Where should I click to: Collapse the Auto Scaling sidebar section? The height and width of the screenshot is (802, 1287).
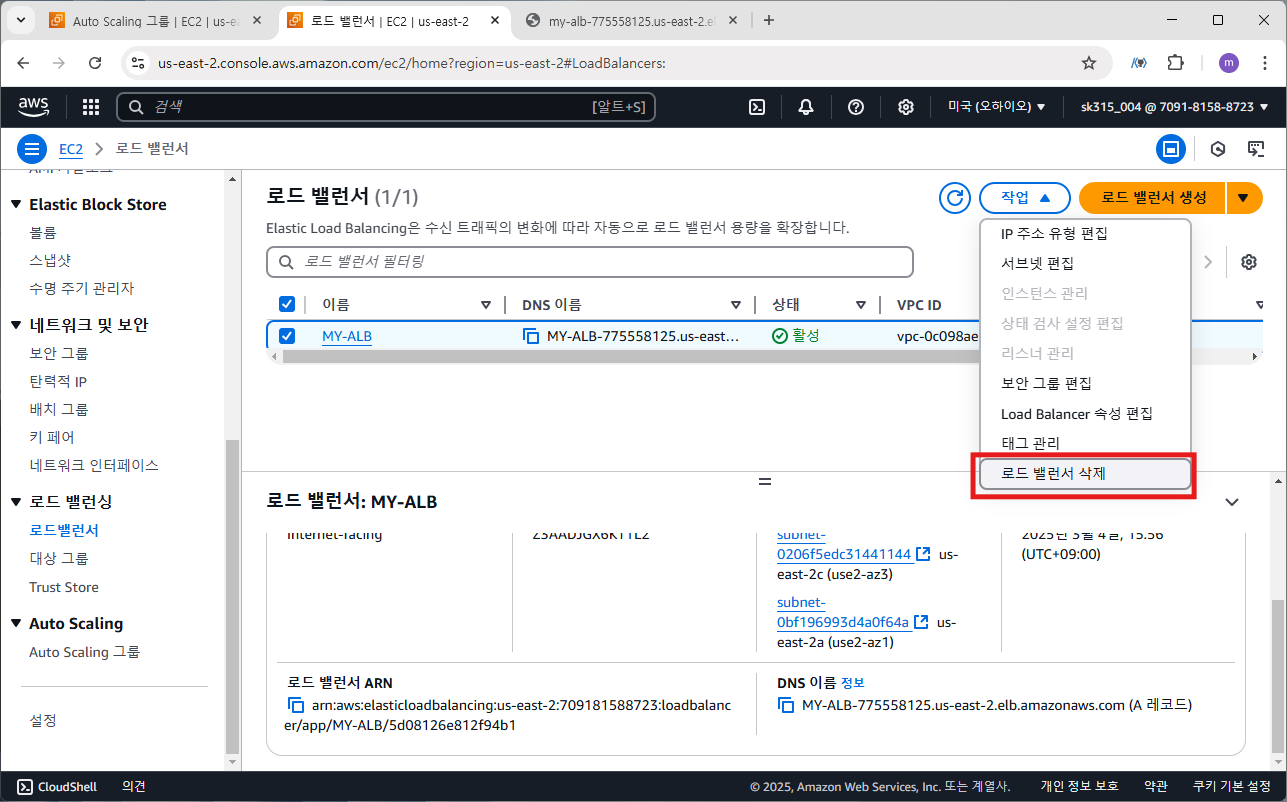pos(16,623)
